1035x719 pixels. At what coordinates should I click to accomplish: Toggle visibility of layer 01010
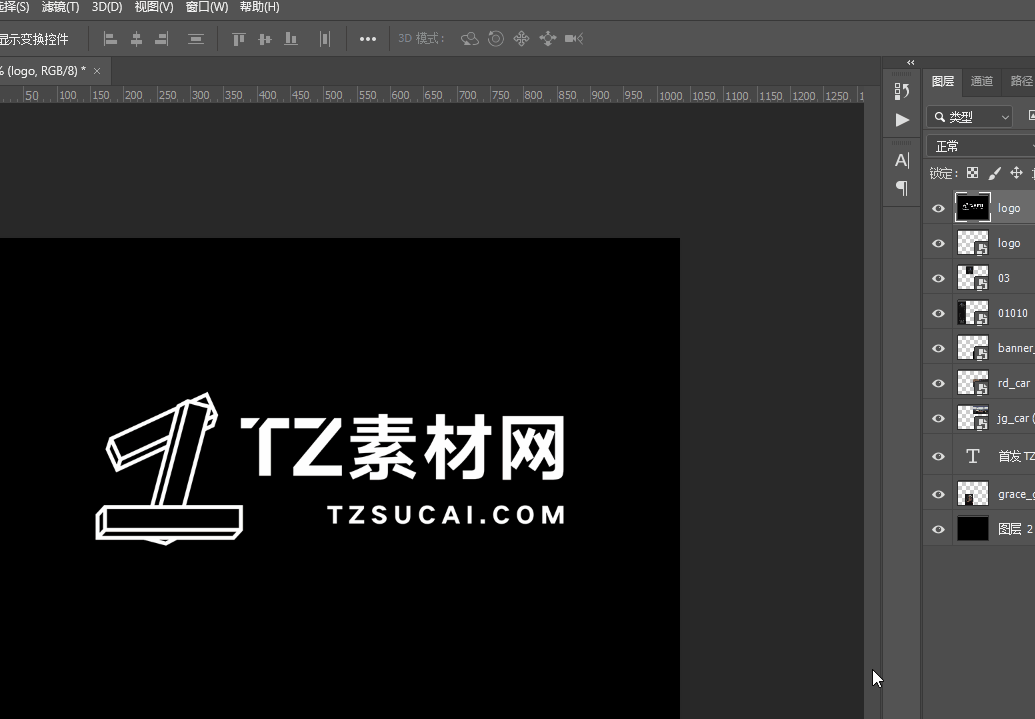pos(938,314)
